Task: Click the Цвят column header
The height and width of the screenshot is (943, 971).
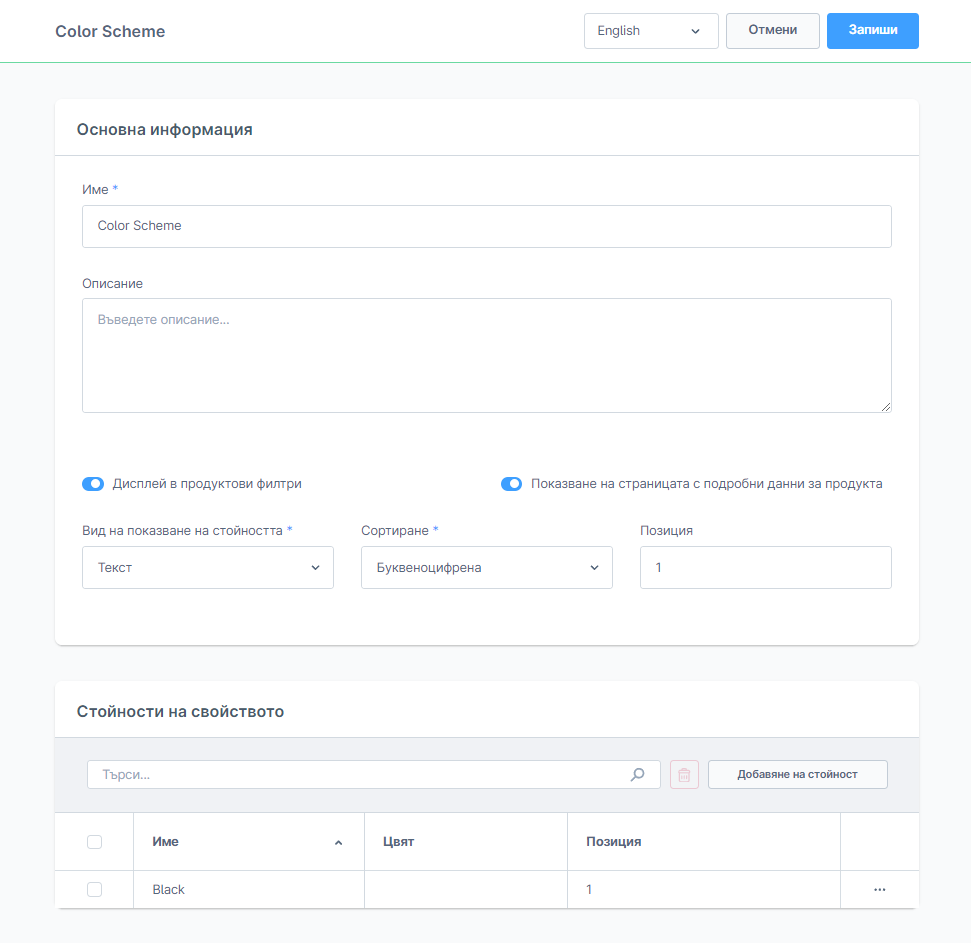Action: [398, 842]
